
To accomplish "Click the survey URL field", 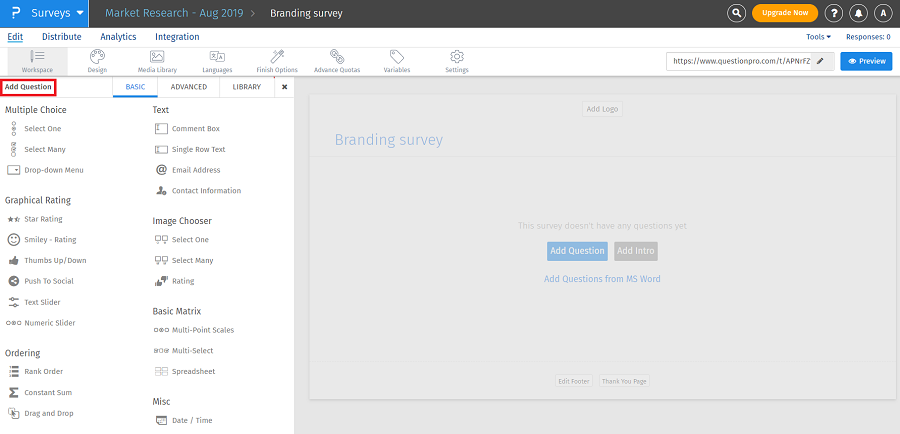I will coord(740,61).
